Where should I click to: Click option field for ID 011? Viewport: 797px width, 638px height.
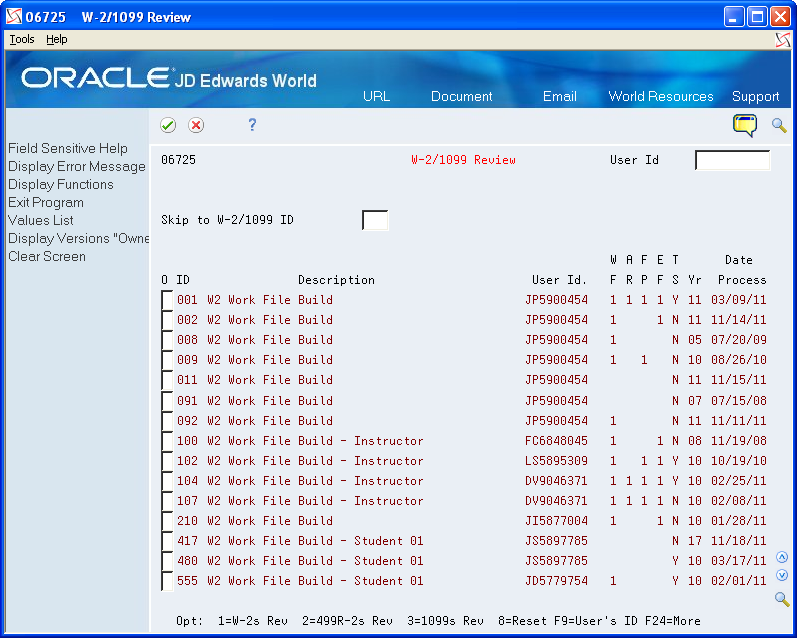(167, 380)
